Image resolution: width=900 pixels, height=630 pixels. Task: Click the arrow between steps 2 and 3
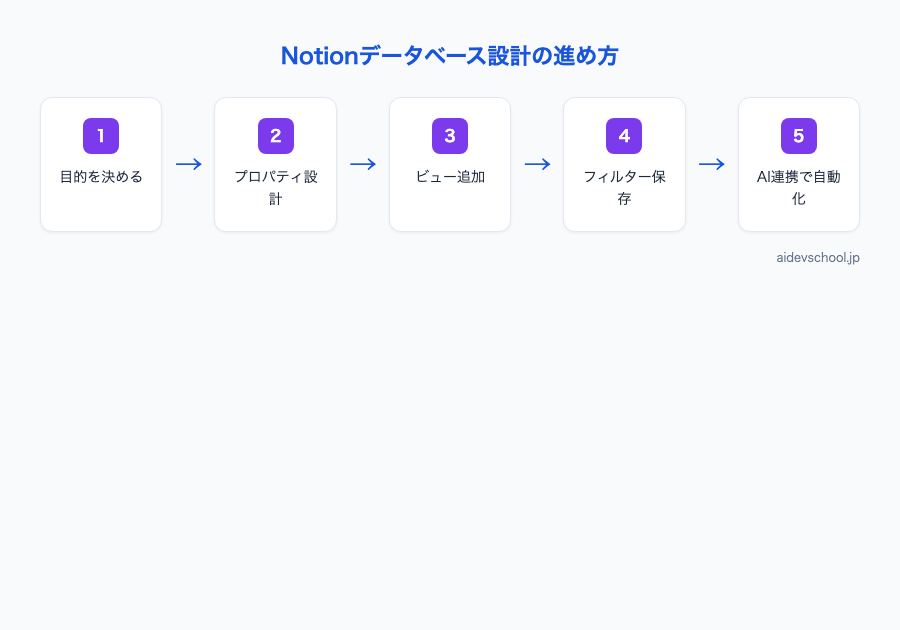click(x=362, y=164)
